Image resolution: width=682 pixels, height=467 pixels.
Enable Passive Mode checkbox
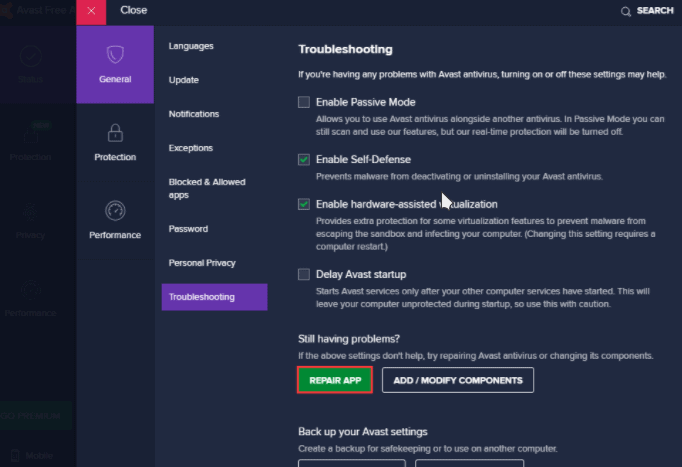click(x=304, y=102)
